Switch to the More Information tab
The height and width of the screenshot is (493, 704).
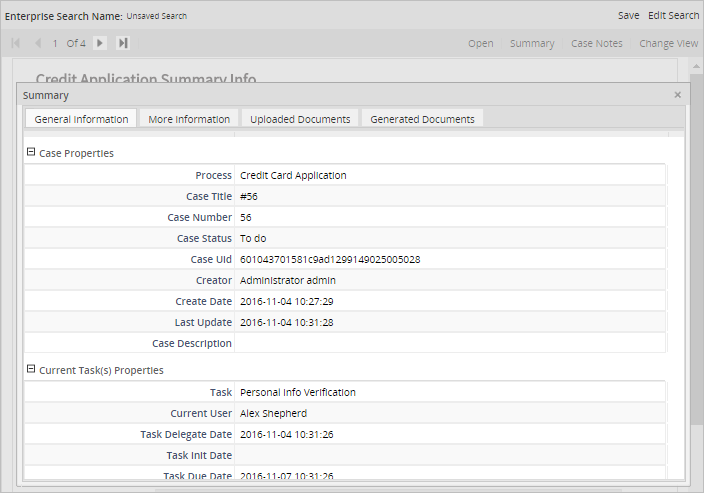[x=189, y=119]
